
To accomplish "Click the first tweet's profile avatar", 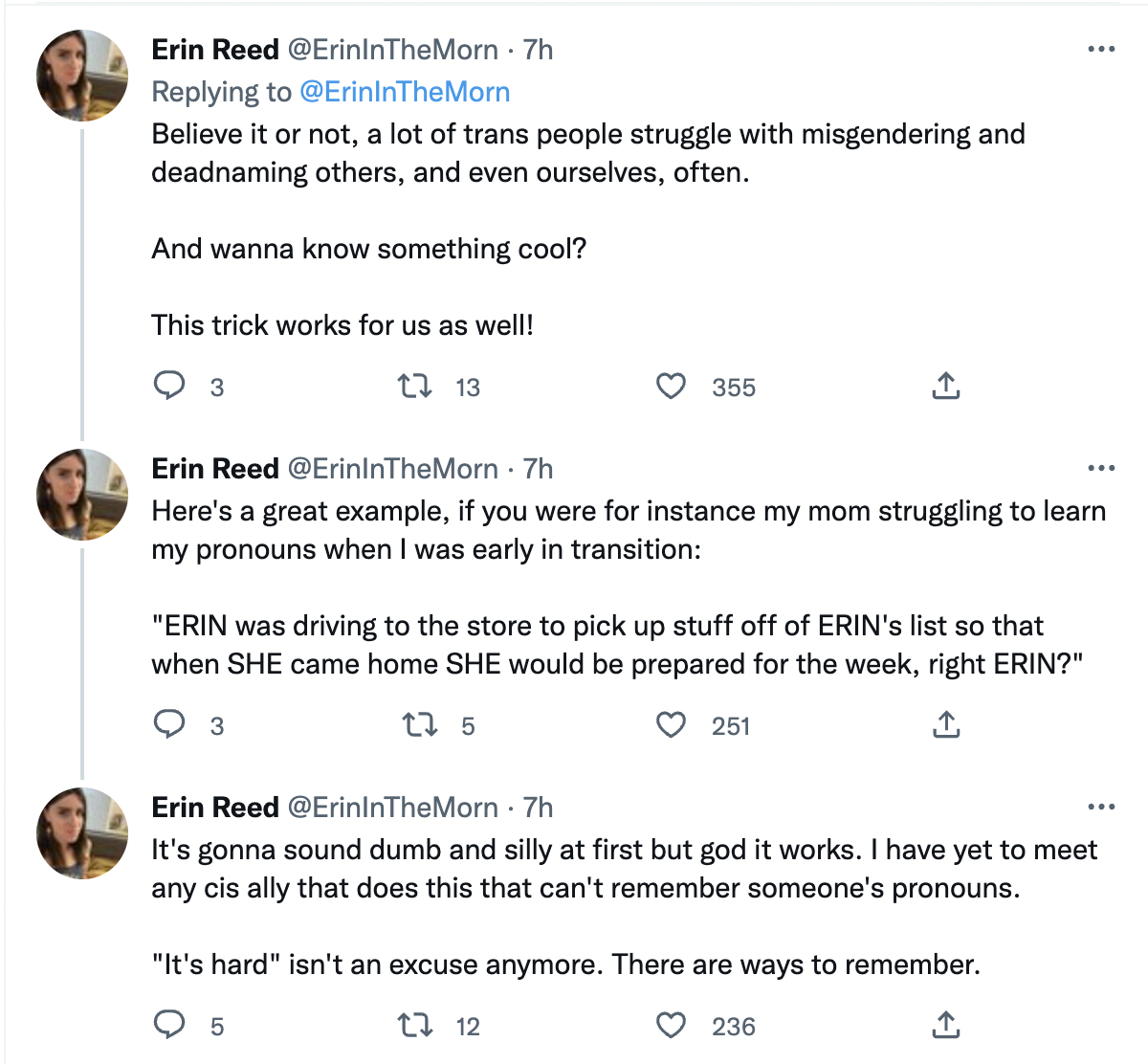I will point(82,76).
